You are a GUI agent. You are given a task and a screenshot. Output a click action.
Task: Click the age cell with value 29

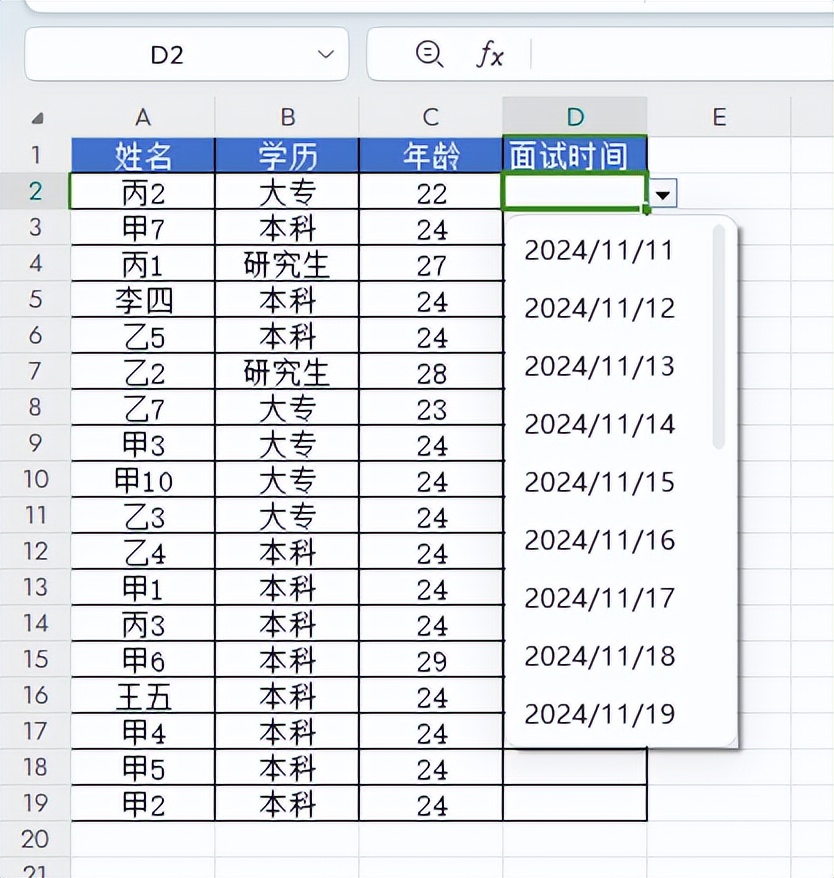(x=431, y=659)
